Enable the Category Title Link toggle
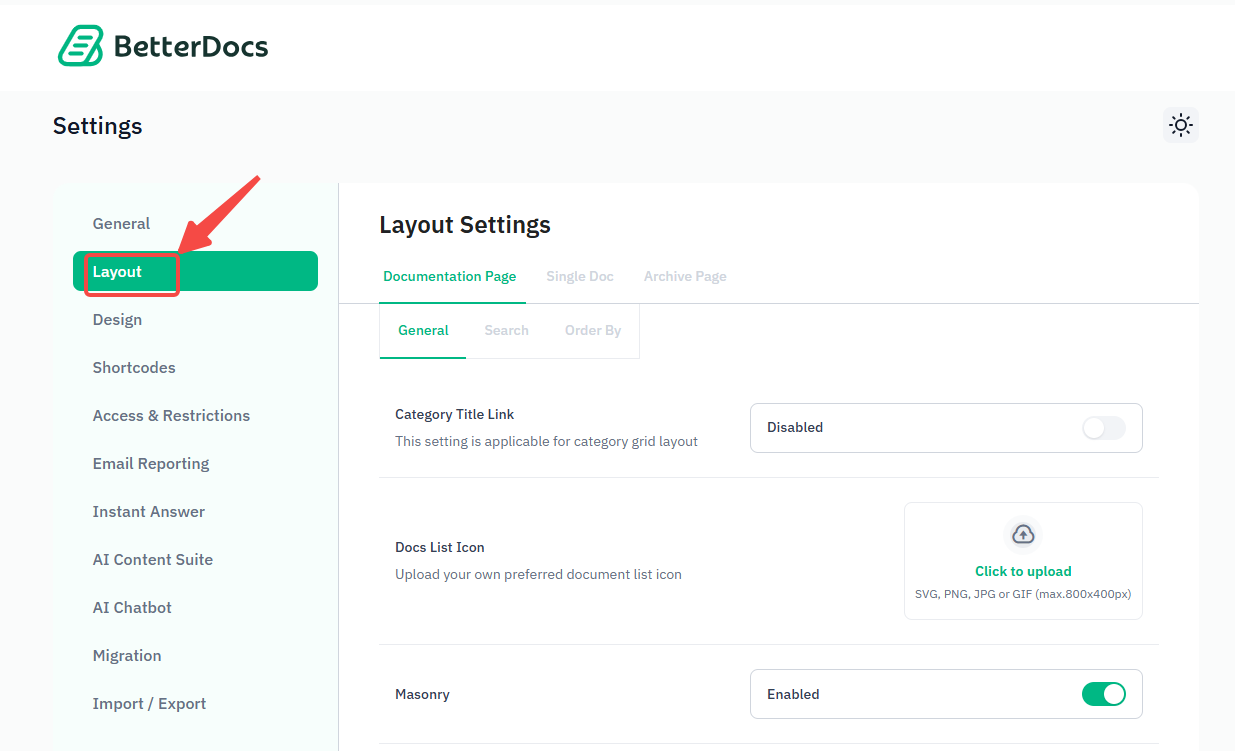Screen dimensions: 1235x751 [1103, 428]
